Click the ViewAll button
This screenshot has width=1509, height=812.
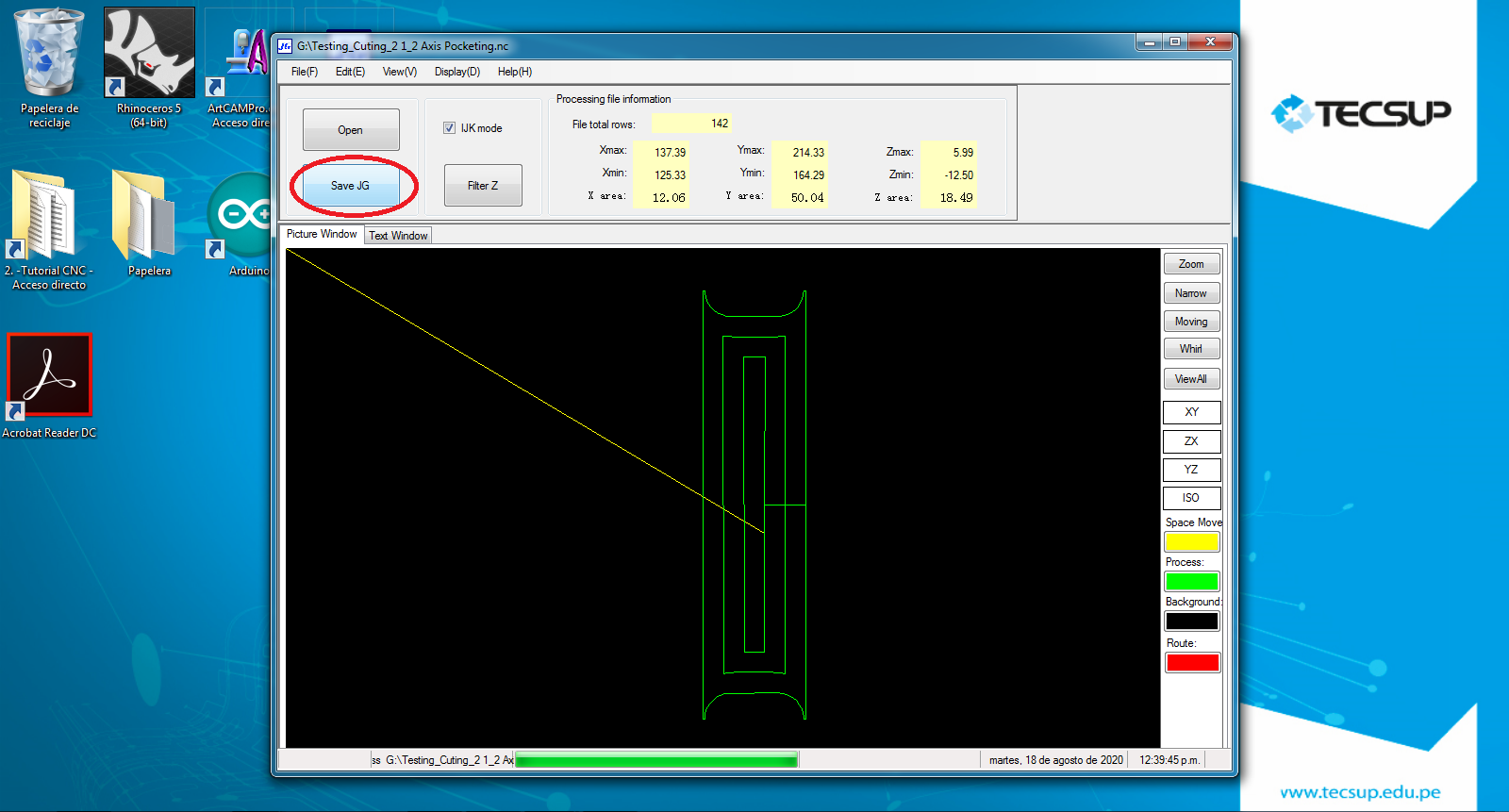click(1191, 379)
